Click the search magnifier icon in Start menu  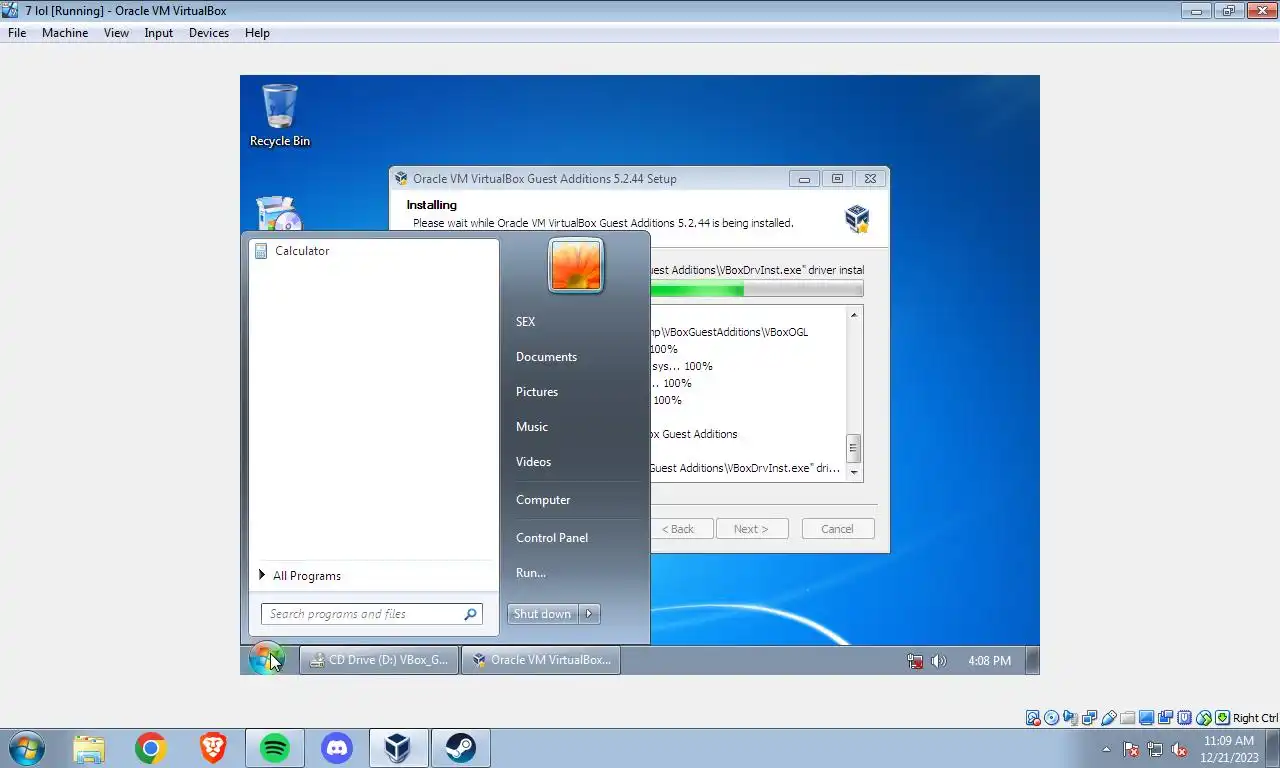coord(470,614)
